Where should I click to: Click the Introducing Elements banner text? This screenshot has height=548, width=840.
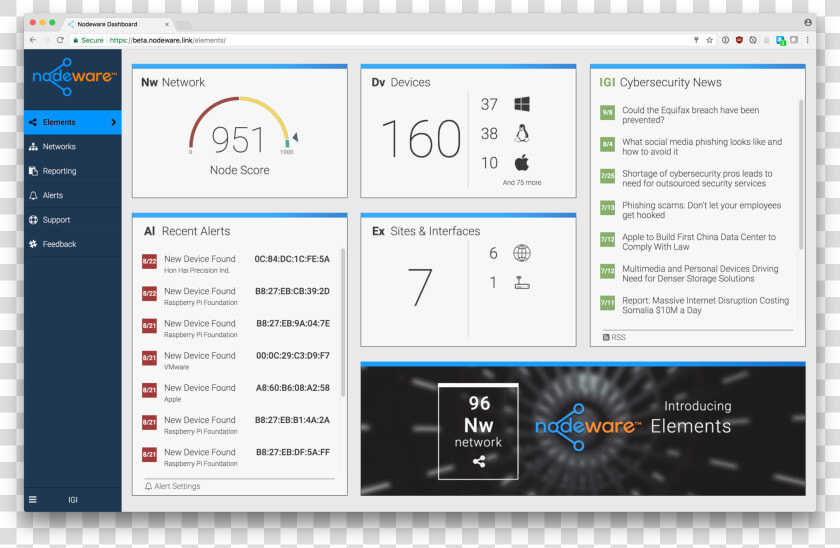(691, 417)
